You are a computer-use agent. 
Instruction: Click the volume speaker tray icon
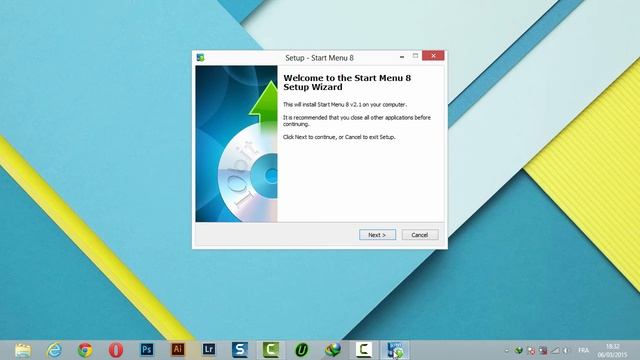pos(566,350)
